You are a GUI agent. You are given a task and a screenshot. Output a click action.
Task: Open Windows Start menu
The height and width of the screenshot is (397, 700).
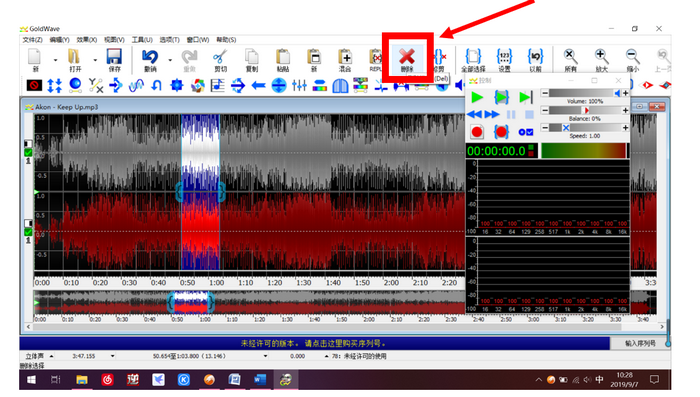click(x=31, y=380)
